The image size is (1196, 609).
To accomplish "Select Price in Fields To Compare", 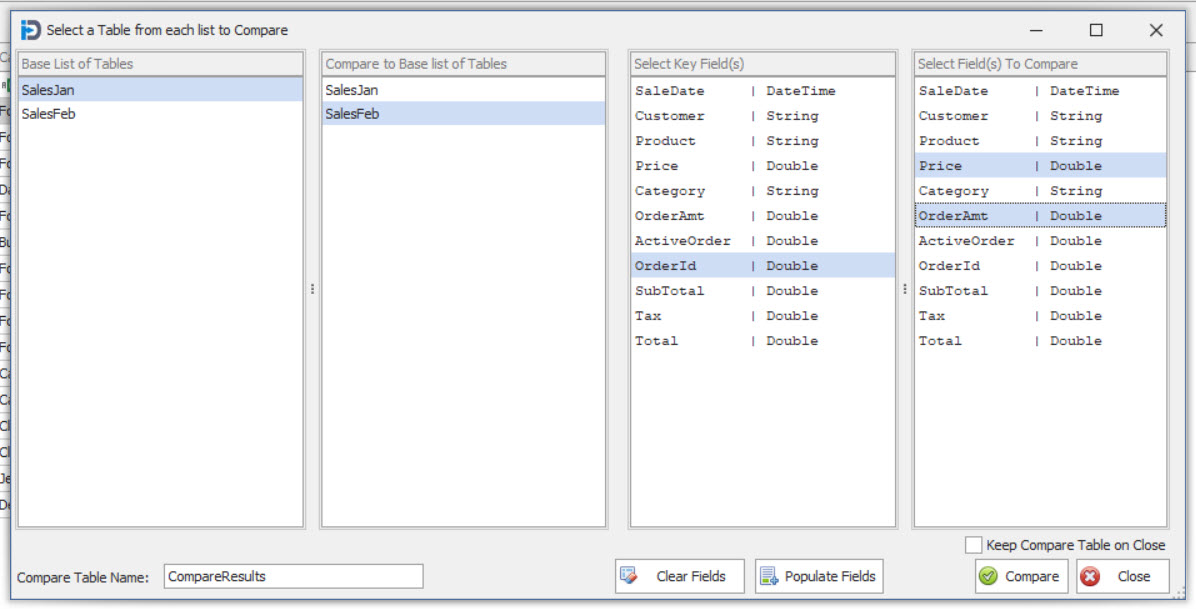I will coord(940,166).
